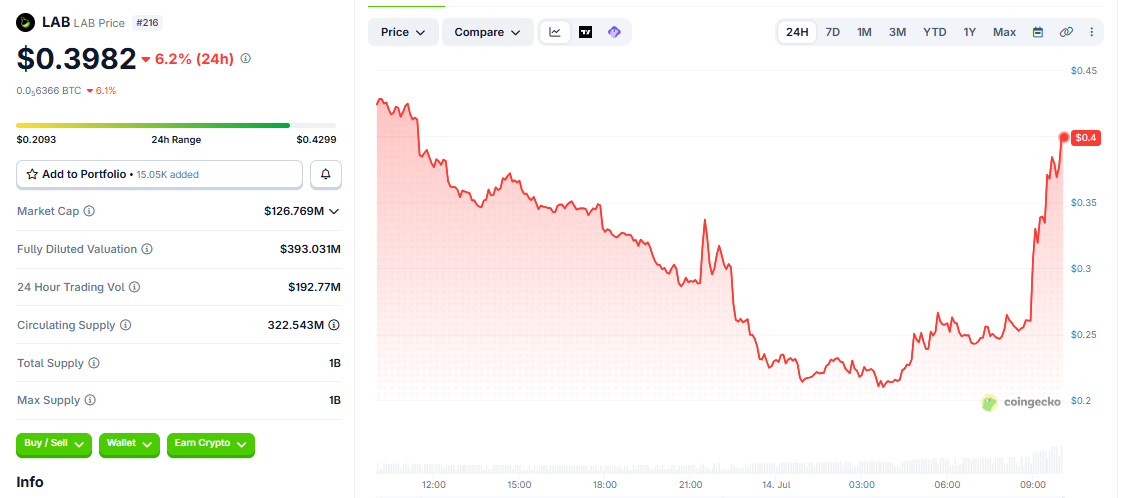Copy chart link icon
The image size is (1121, 498).
click(1066, 32)
